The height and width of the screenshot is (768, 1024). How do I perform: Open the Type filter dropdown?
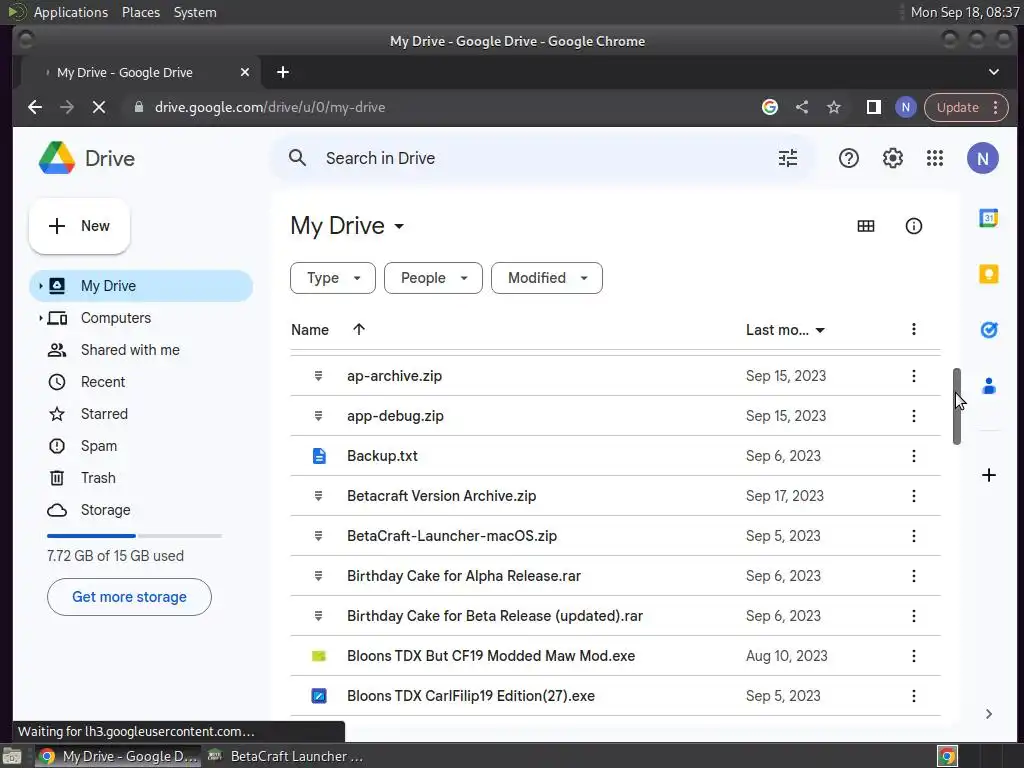[332, 278]
